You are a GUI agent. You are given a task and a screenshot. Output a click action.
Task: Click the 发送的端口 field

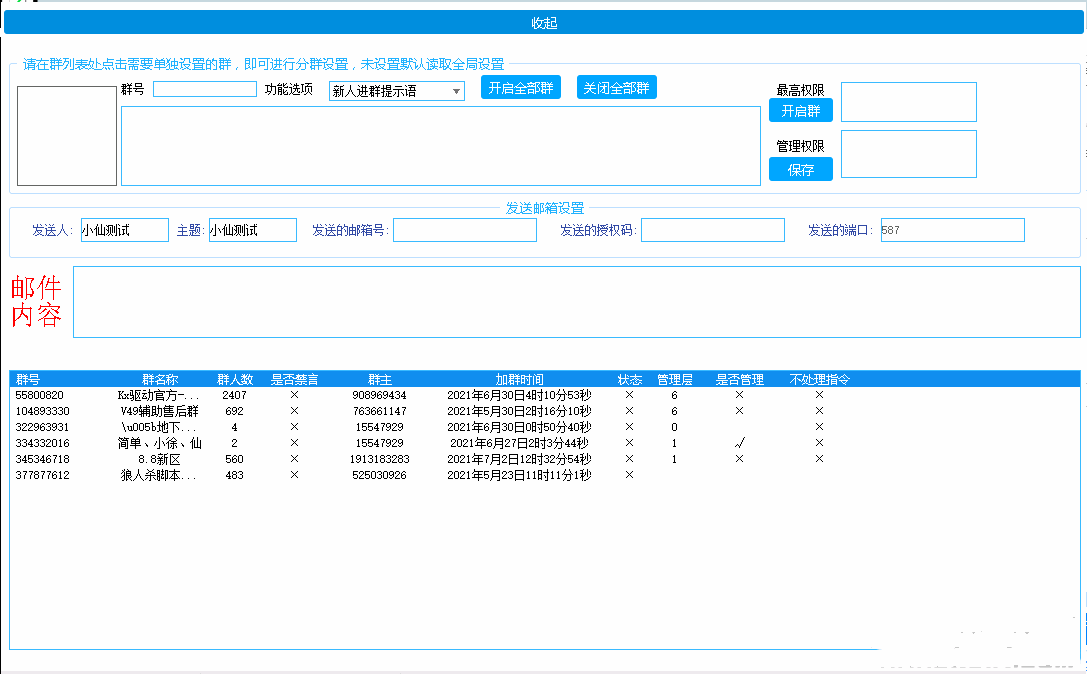[x=951, y=230]
